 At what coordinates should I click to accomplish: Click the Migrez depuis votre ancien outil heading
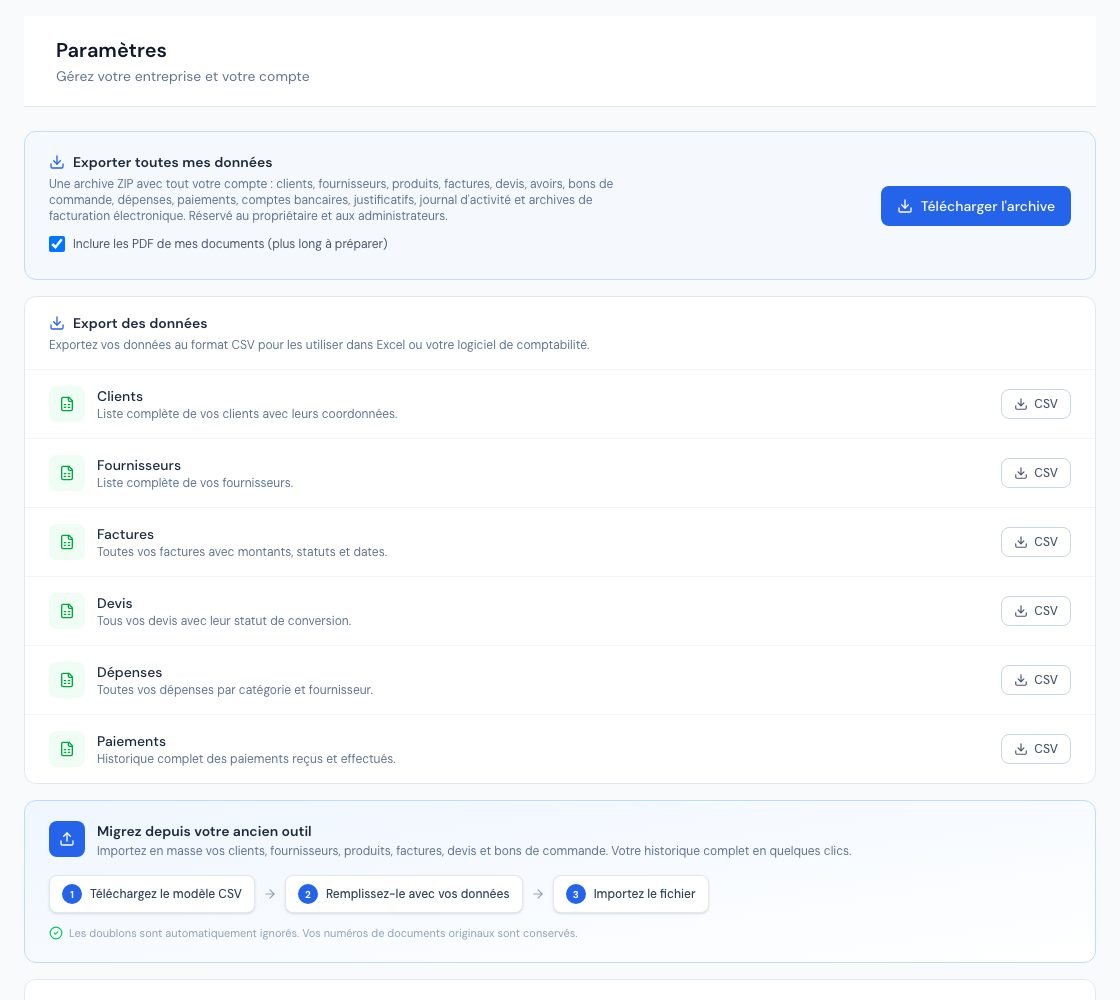point(204,831)
